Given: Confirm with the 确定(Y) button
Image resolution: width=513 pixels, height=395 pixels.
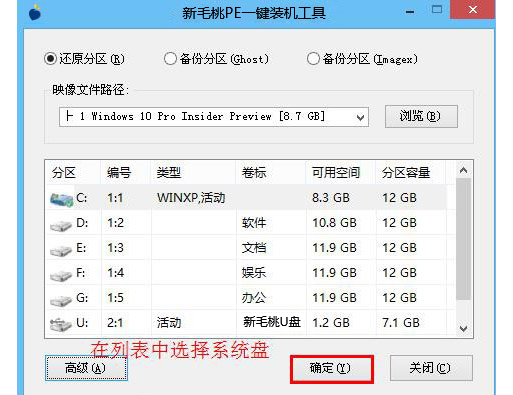Looking at the screenshot, I should point(331,369).
